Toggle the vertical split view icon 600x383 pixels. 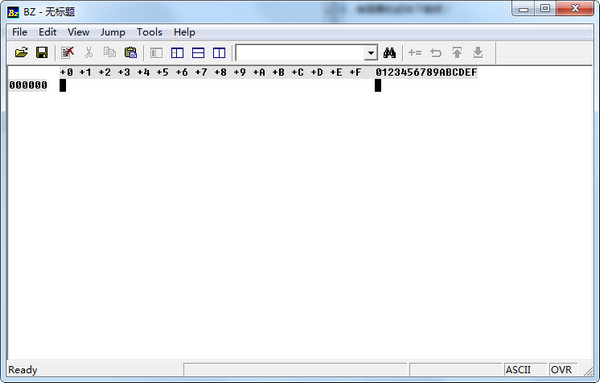pos(219,52)
